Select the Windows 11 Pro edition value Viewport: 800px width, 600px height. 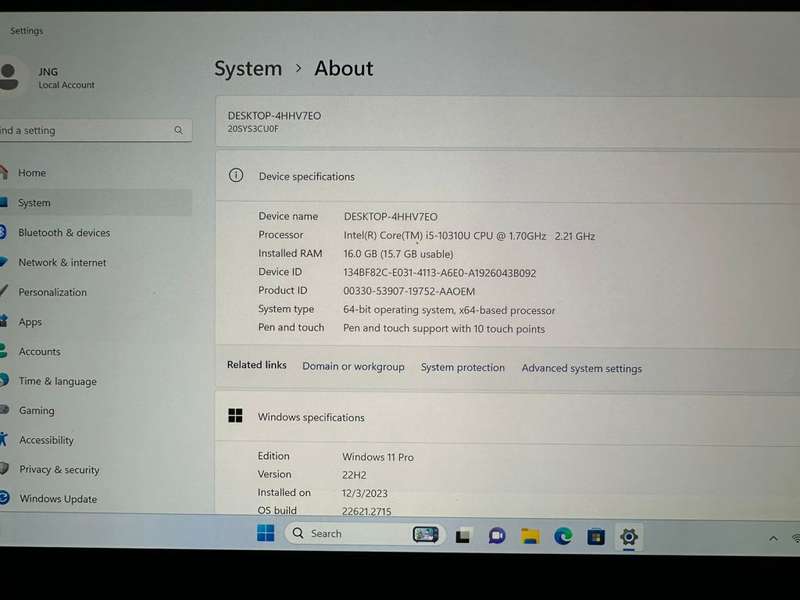tap(378, 457)
